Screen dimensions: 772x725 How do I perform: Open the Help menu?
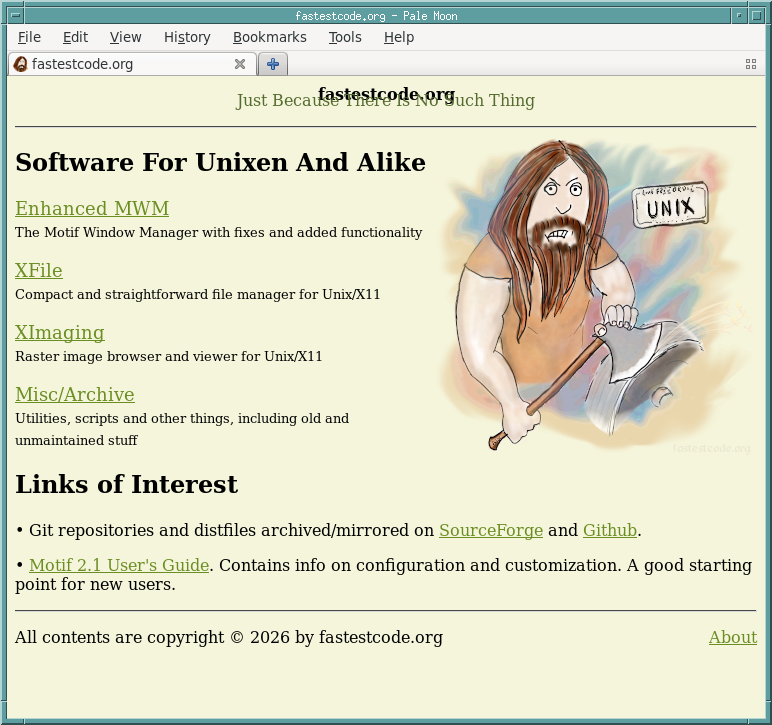click(398, 37)
